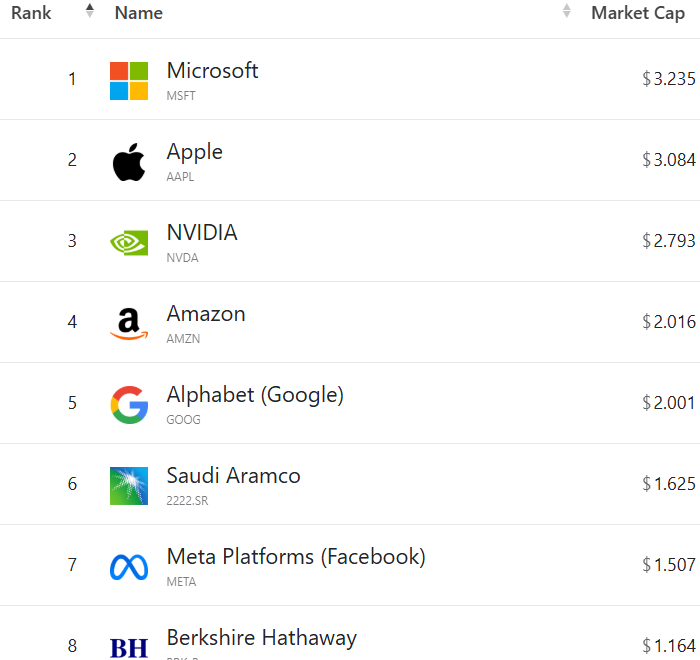Open the Microsoft company link

pos(212,71)
